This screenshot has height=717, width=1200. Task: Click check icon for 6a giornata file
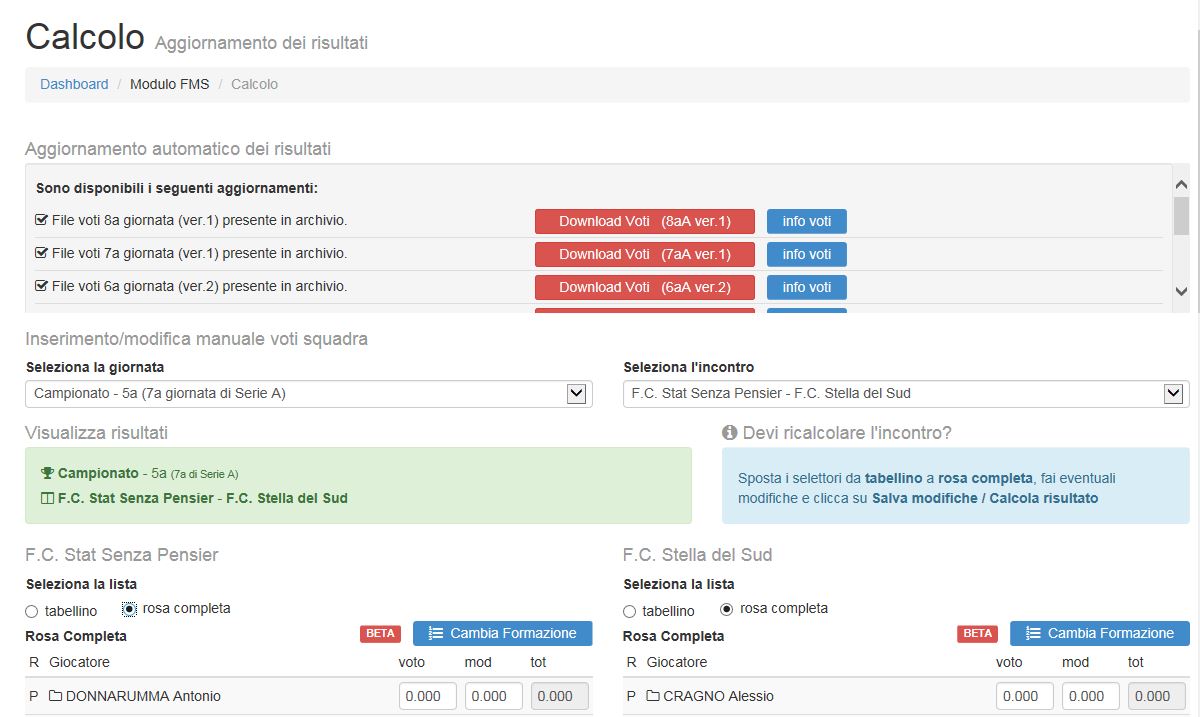41,286
